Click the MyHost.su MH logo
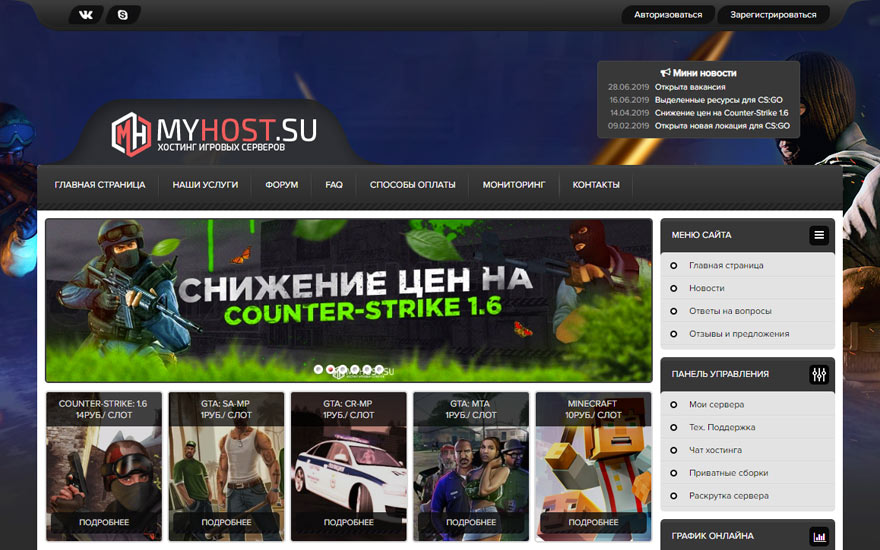Screen dimensions: 880x550 click(131, 134)
